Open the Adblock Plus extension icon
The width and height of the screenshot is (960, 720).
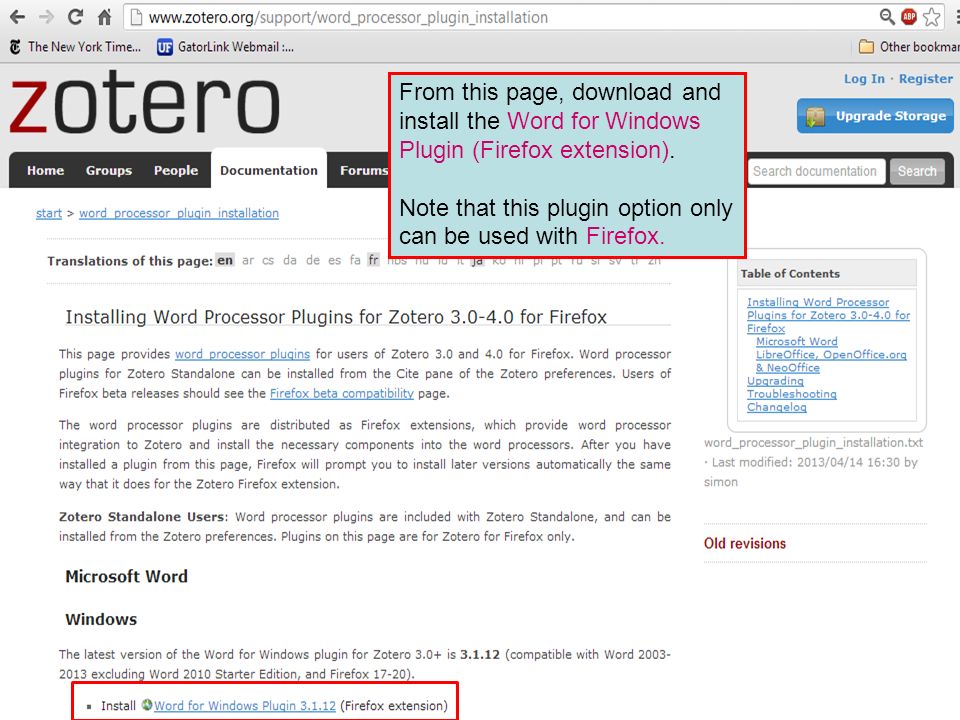(x=909, y=17)
